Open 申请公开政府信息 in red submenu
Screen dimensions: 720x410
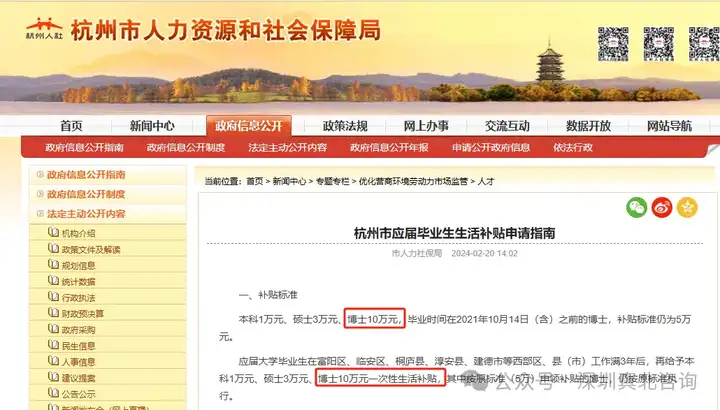click(491, 147)
